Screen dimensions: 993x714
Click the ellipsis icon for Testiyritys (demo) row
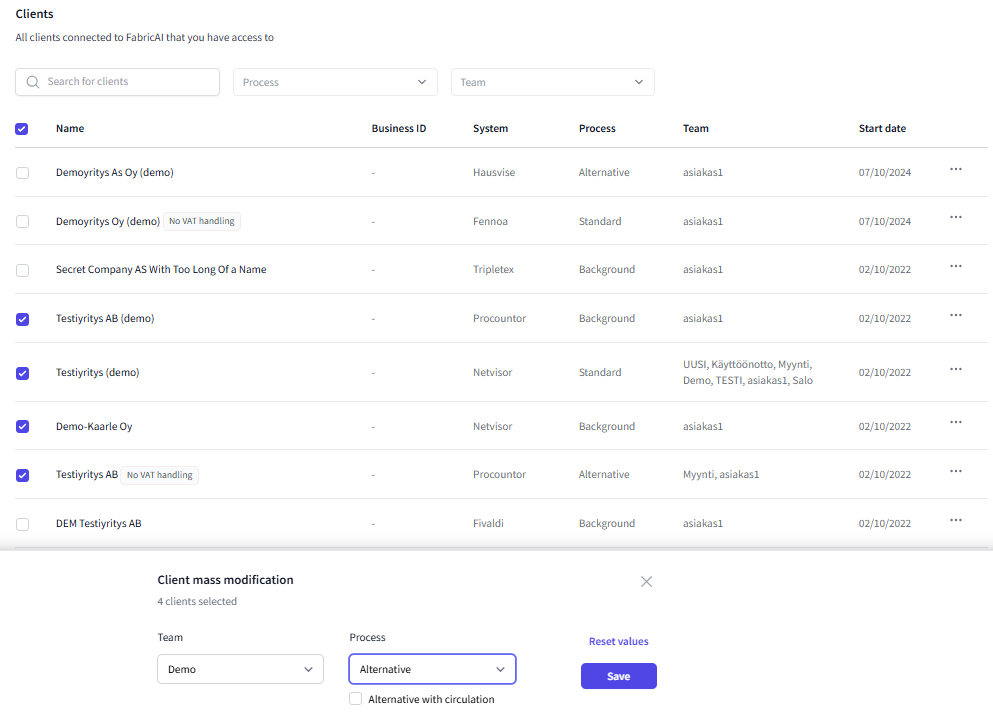[x=955, y=369]
